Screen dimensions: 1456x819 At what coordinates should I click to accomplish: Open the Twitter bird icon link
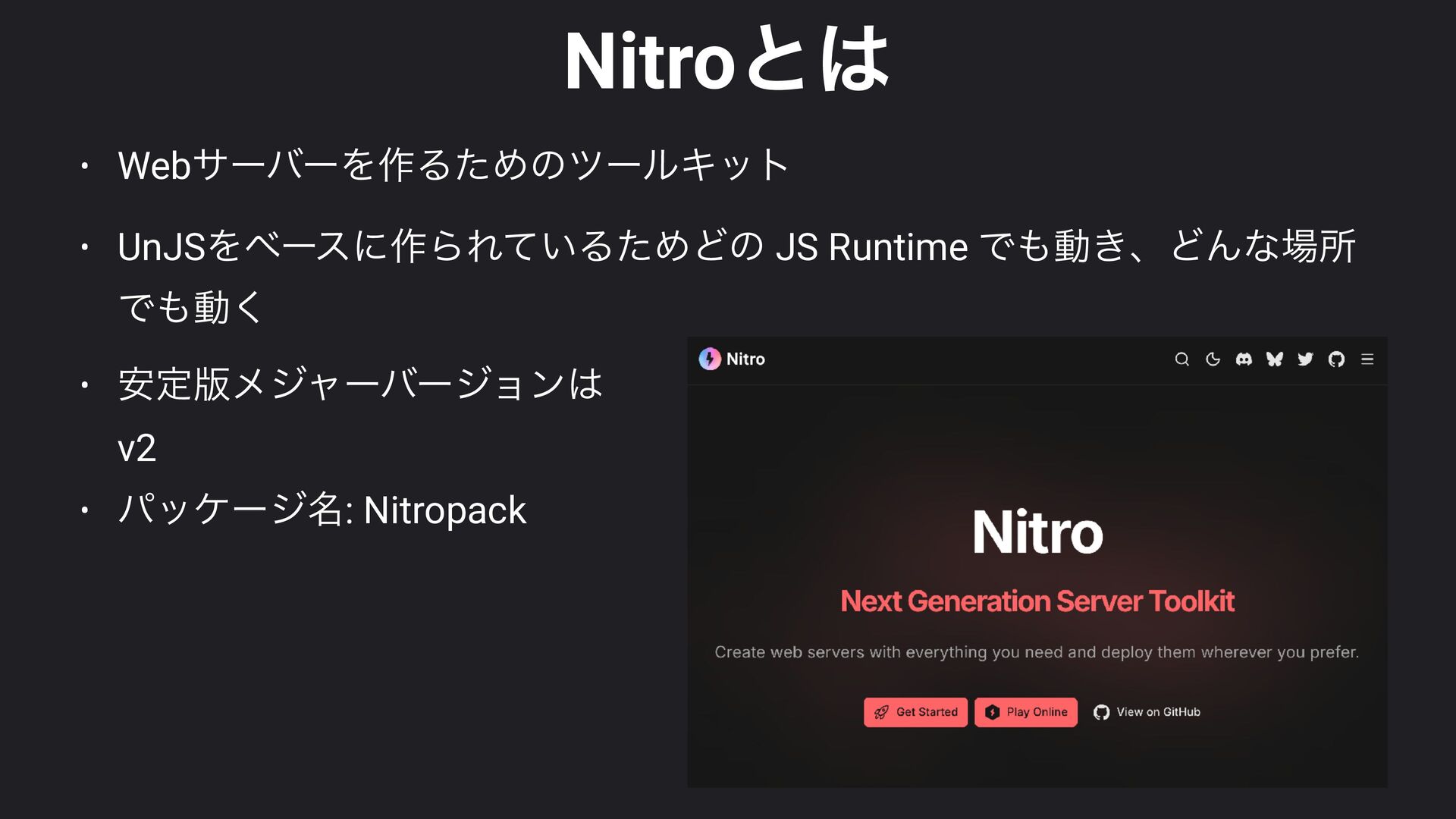pyautogui.click(x=1305, y=359)
